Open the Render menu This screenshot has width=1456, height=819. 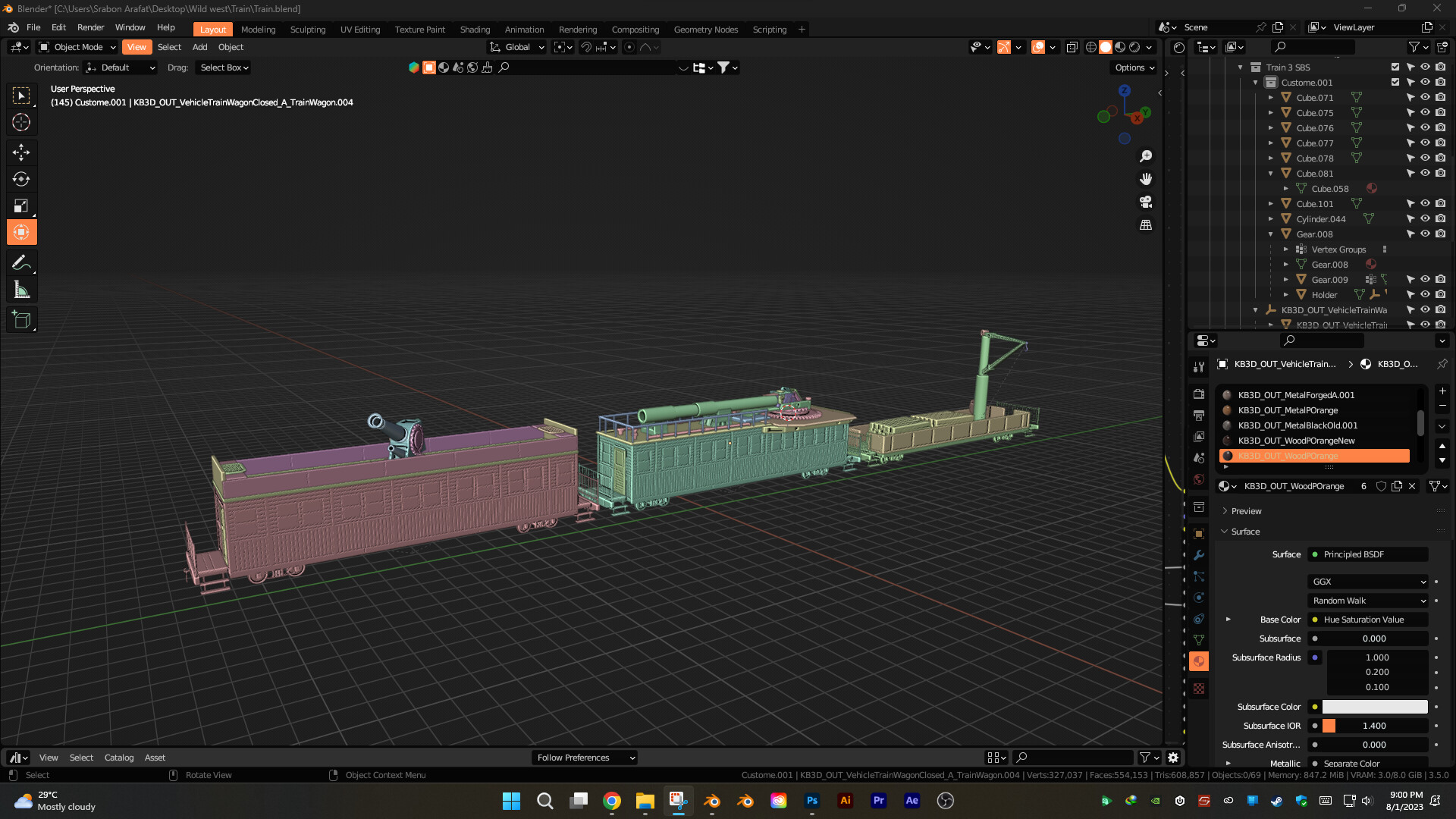90,27
